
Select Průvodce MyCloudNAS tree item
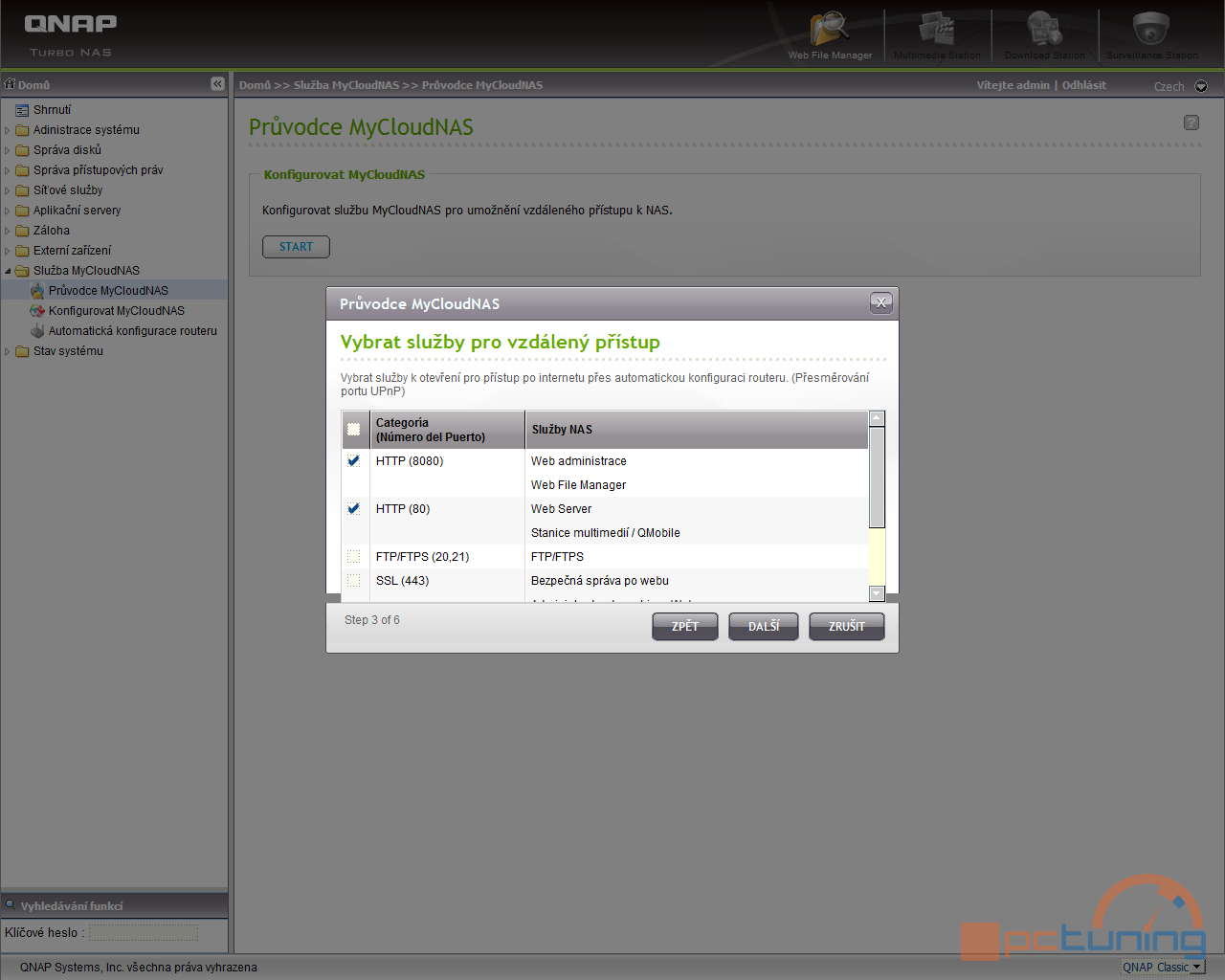pos(108,291)
